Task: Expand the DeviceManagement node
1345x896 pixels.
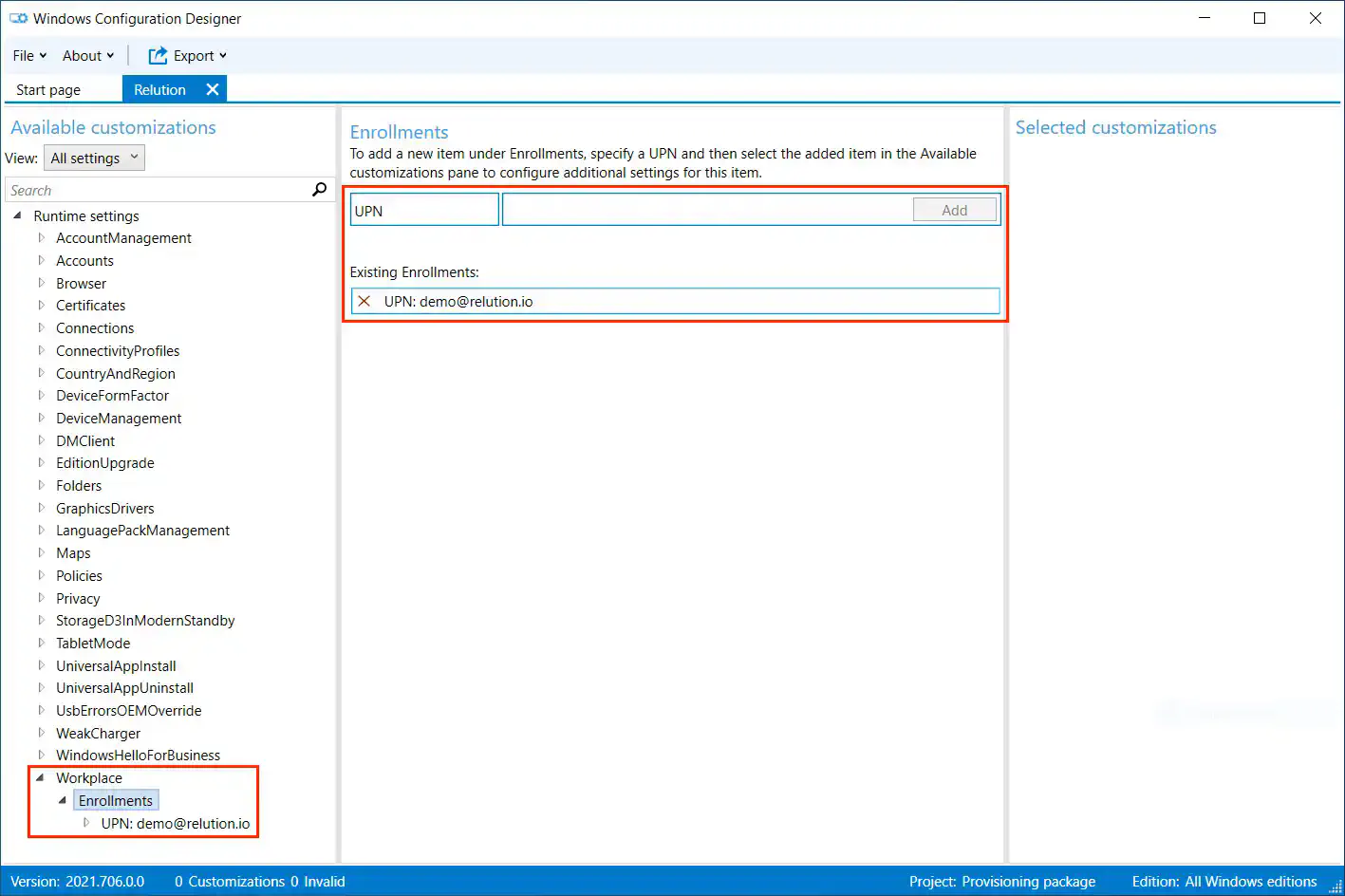Action: [x=42, y=418]
